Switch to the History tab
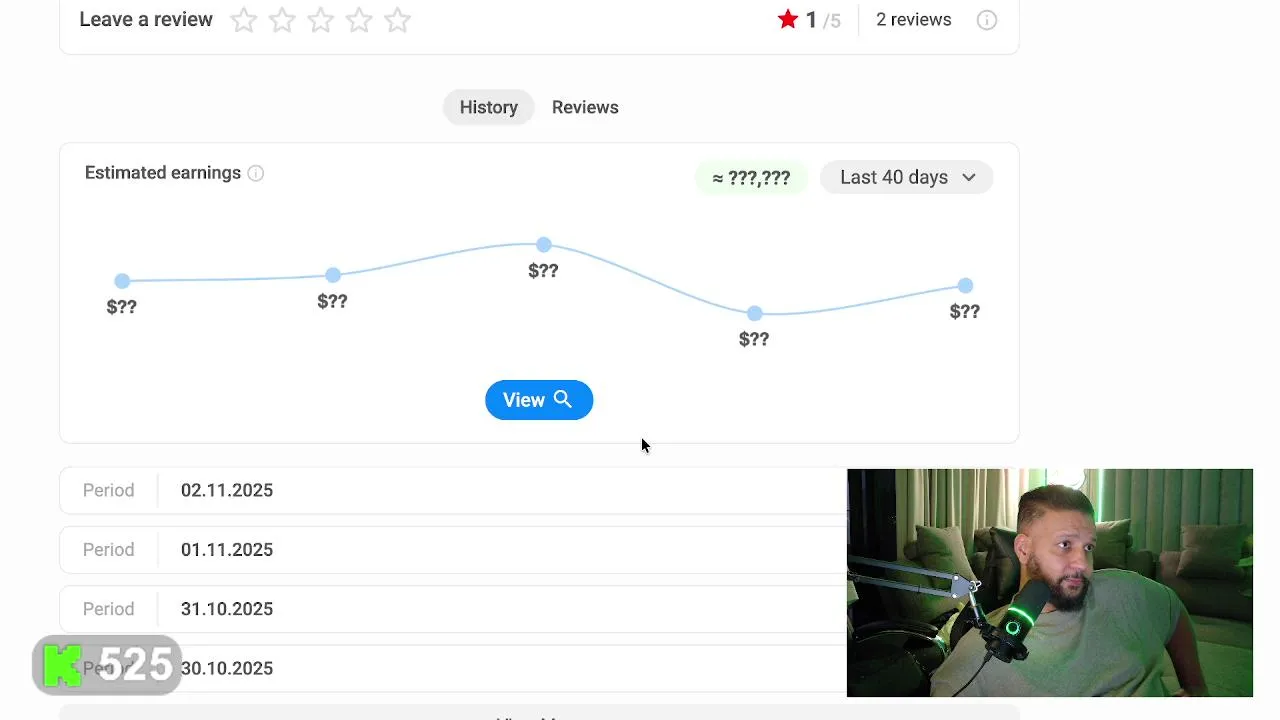This screenshot has height=720, width=1280. [489, 107]
